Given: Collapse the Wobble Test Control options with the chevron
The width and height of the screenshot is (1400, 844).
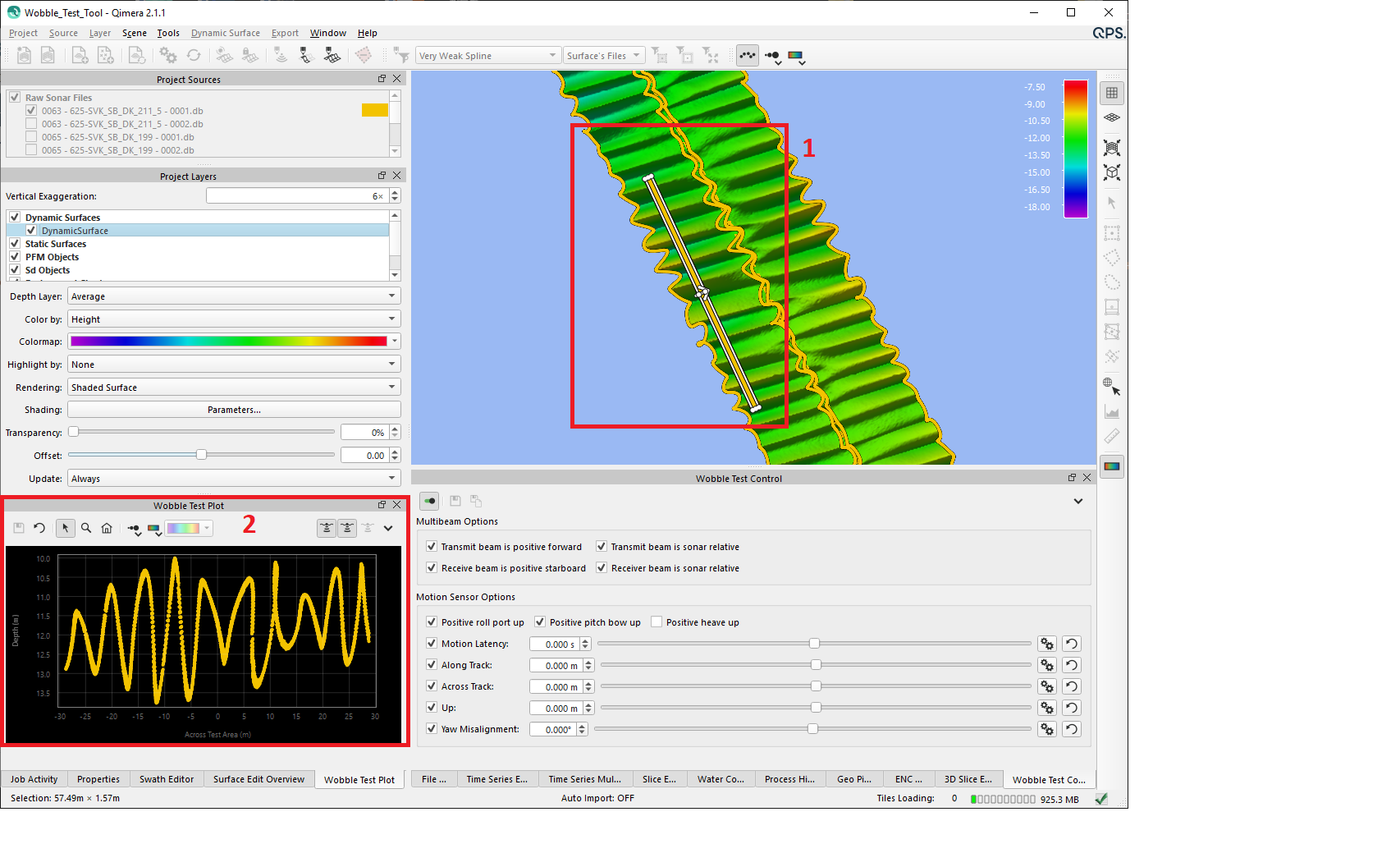Looking at the screenshot, I should [1078, 501].
